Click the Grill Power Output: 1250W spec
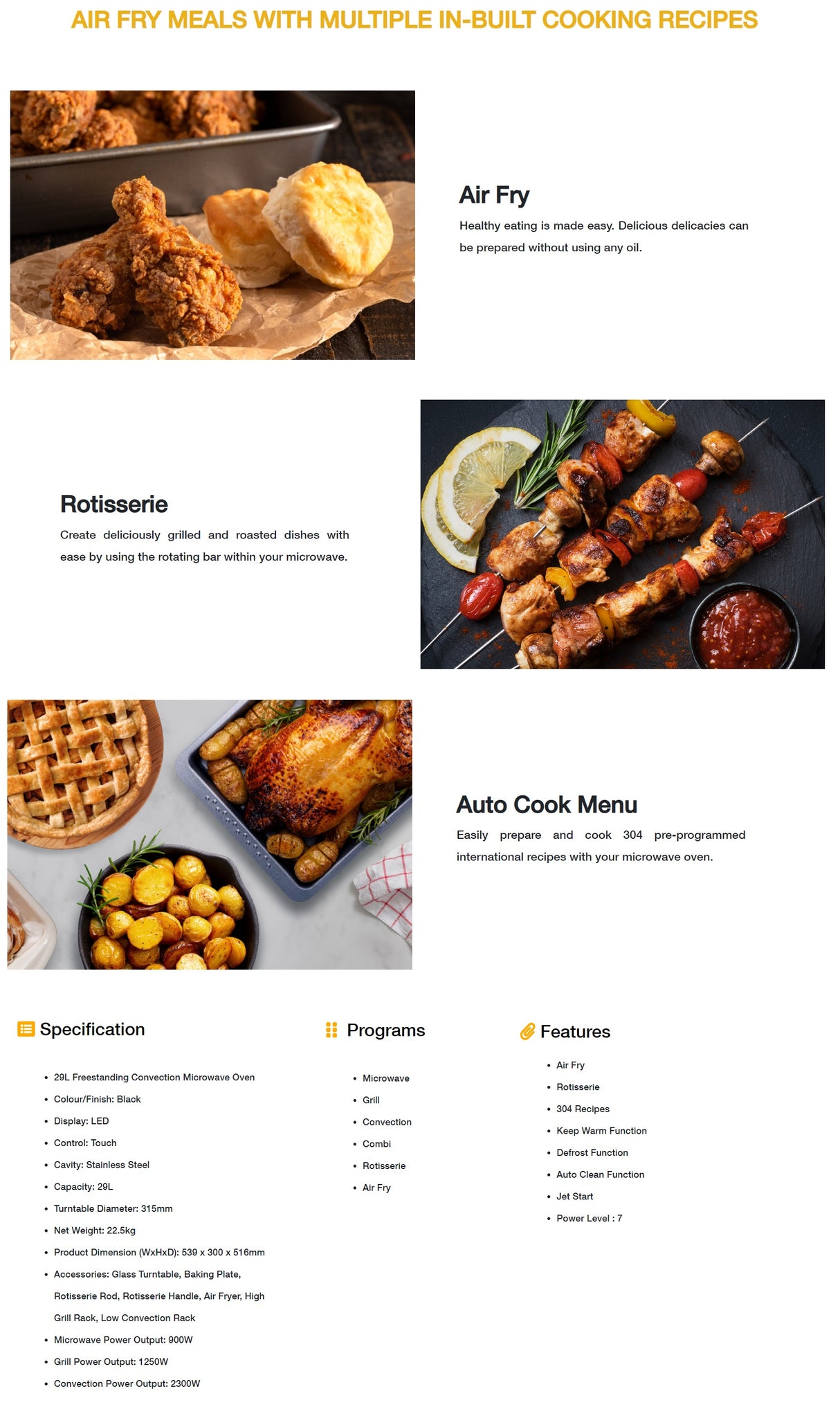 [x=111, y=1361]
